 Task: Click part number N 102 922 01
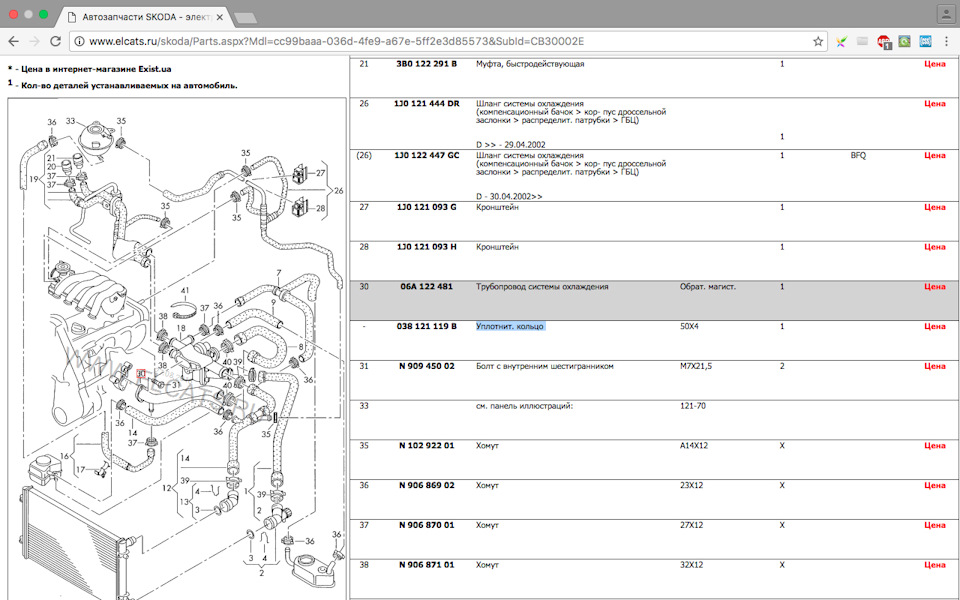tap(427, 446)
